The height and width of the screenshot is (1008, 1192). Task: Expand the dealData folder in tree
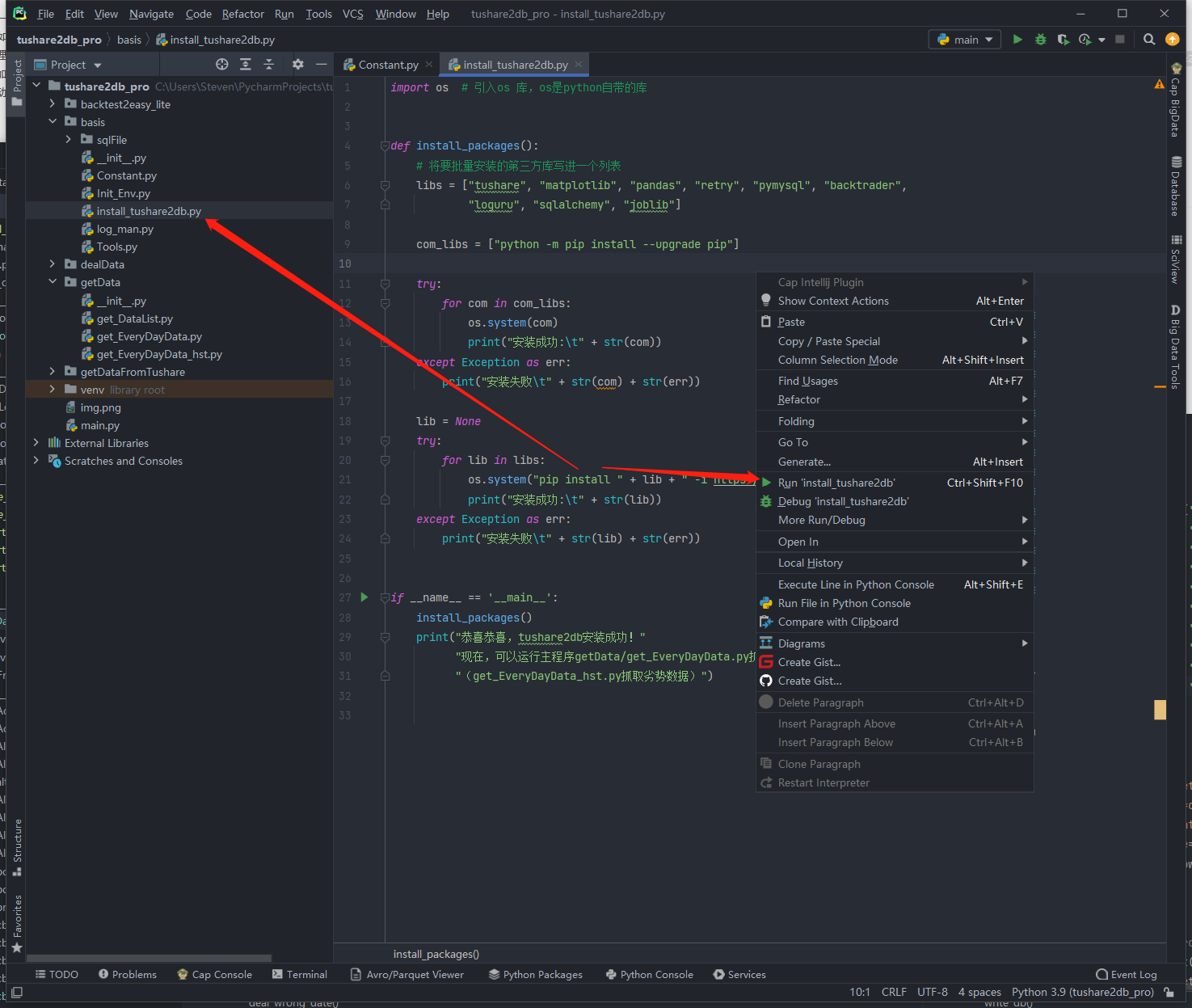(53, 264)
